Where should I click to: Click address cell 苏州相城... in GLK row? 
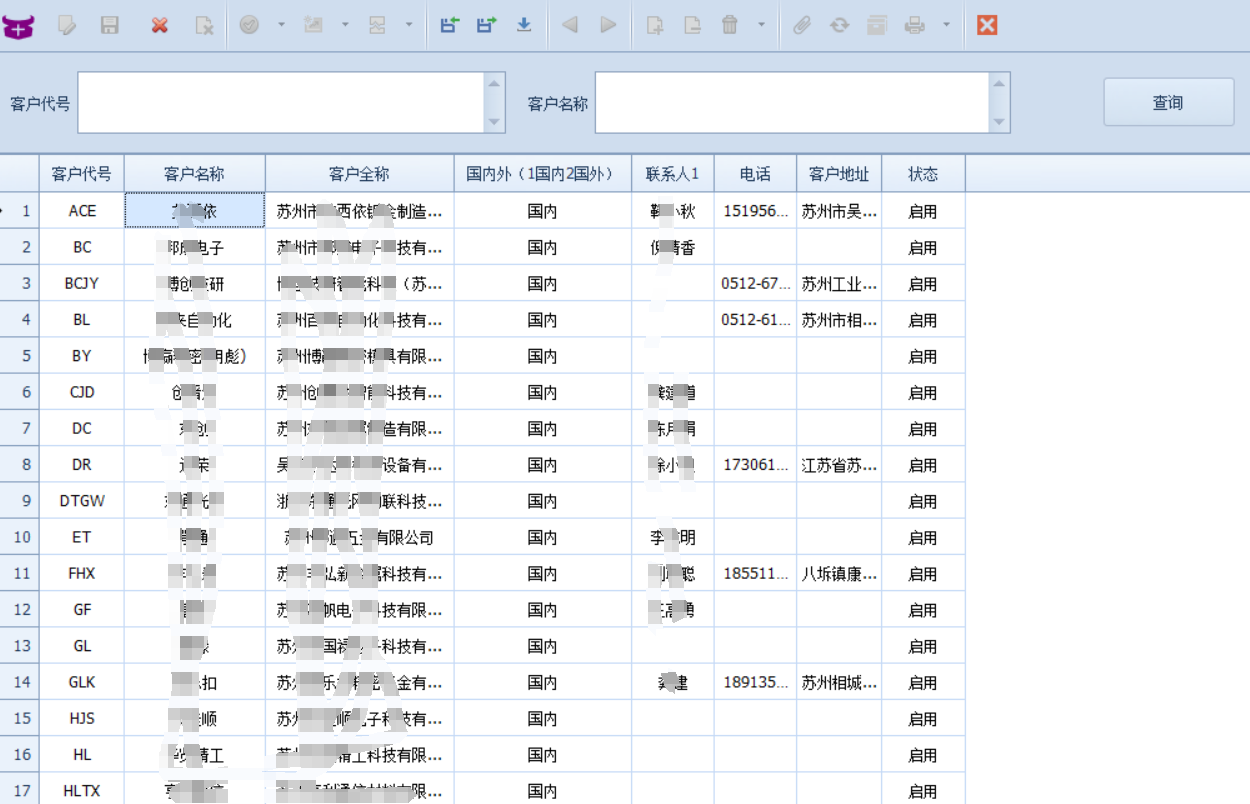840,682
